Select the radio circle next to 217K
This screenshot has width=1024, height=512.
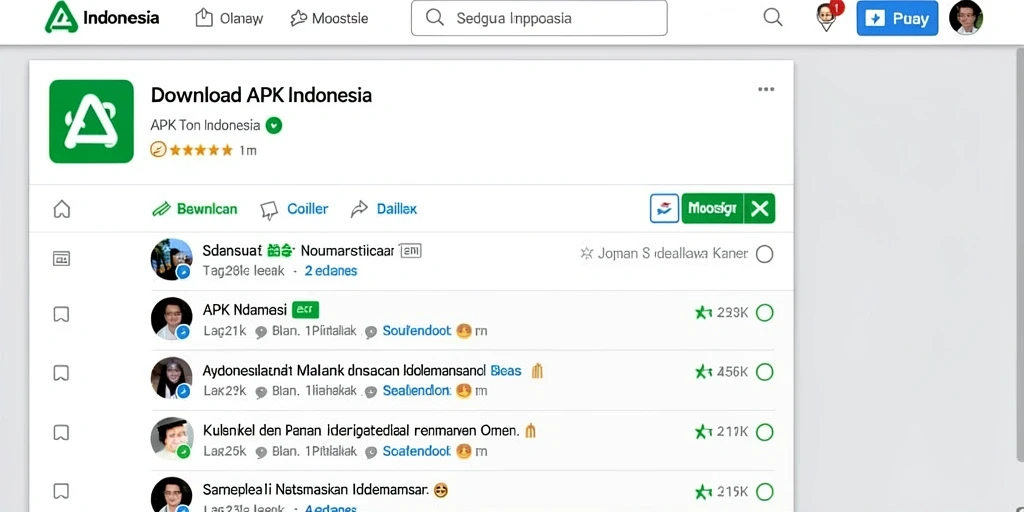tap(764, 432)
